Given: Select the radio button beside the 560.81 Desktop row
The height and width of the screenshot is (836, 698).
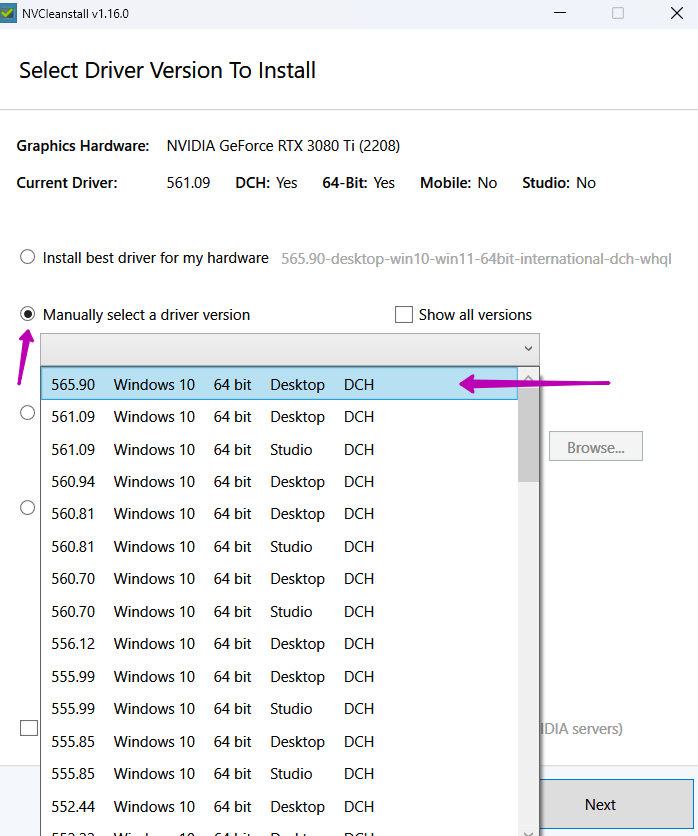Looking at the screenshot, I should 28,508.
